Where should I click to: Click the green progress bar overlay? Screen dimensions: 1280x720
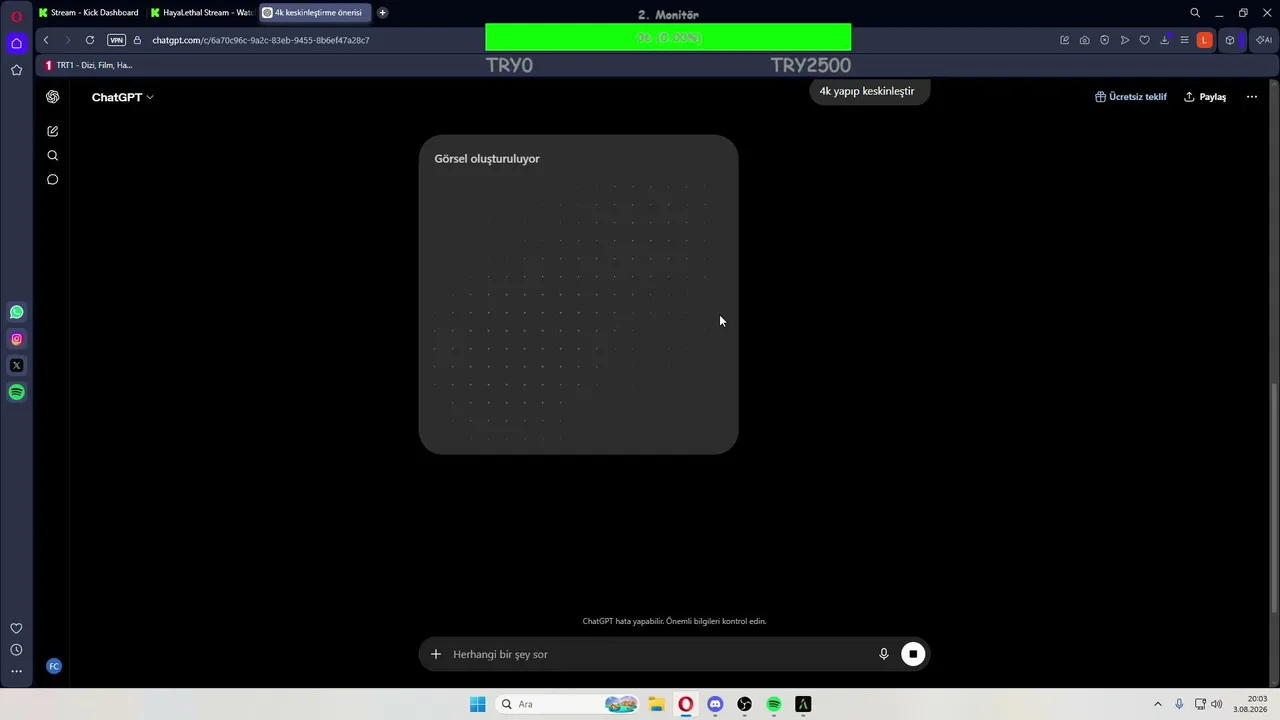(x=668, y=37)
